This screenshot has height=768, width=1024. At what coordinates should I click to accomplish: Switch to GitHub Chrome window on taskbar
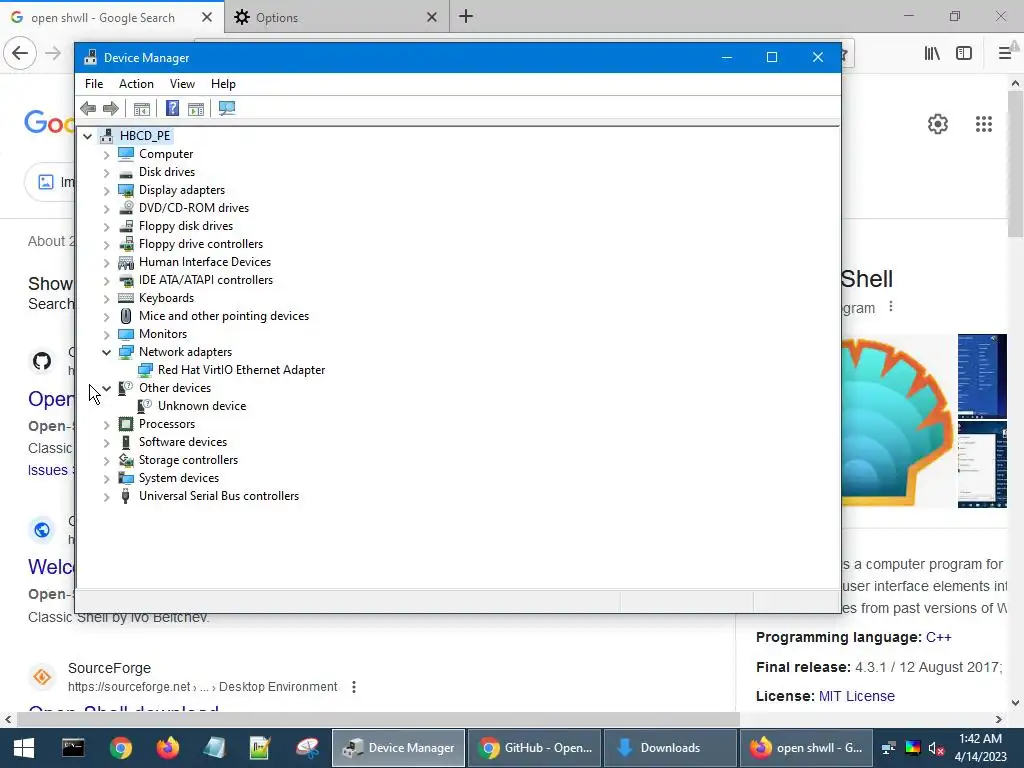point(535,748)
